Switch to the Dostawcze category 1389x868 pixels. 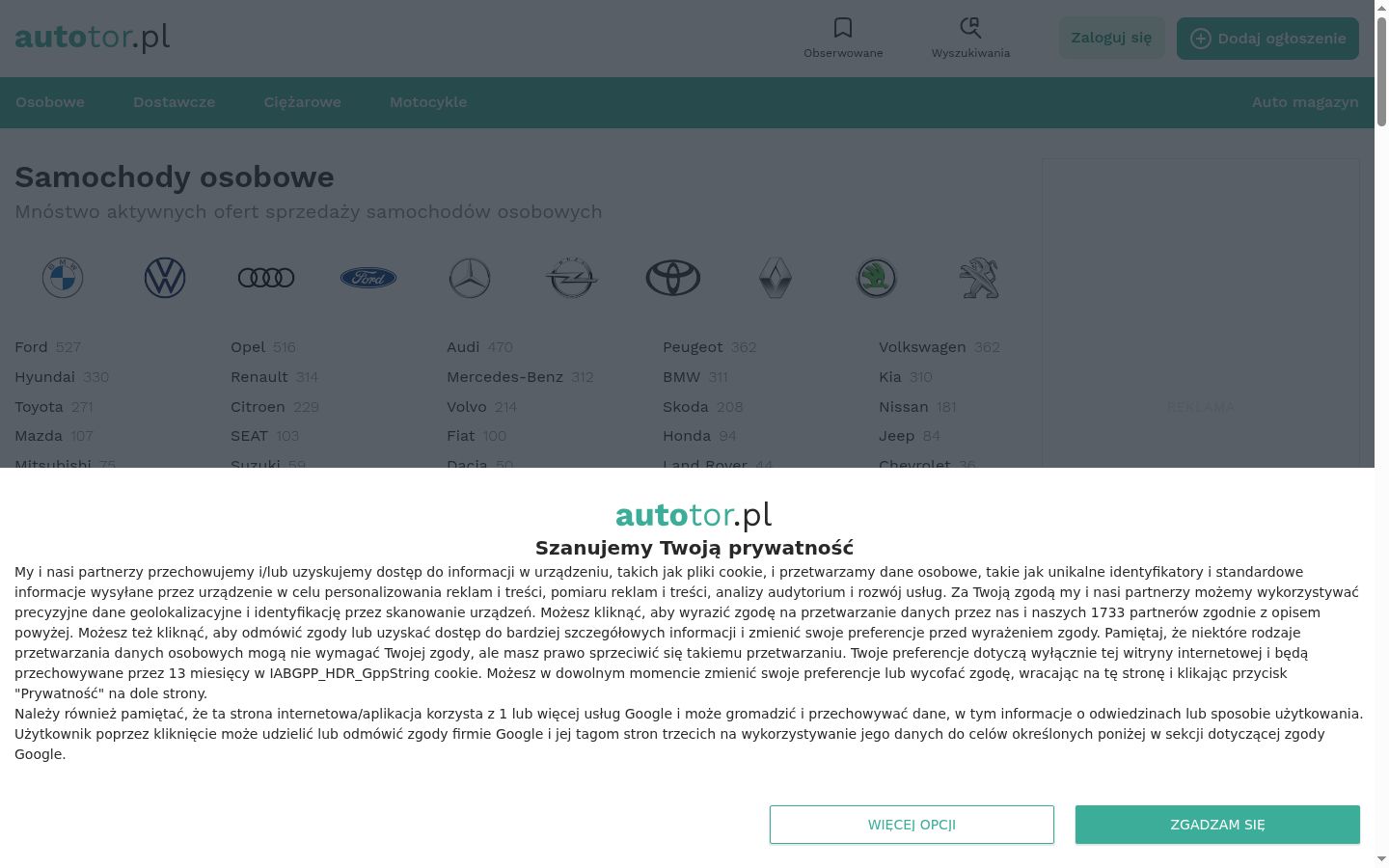coord(175,102)
